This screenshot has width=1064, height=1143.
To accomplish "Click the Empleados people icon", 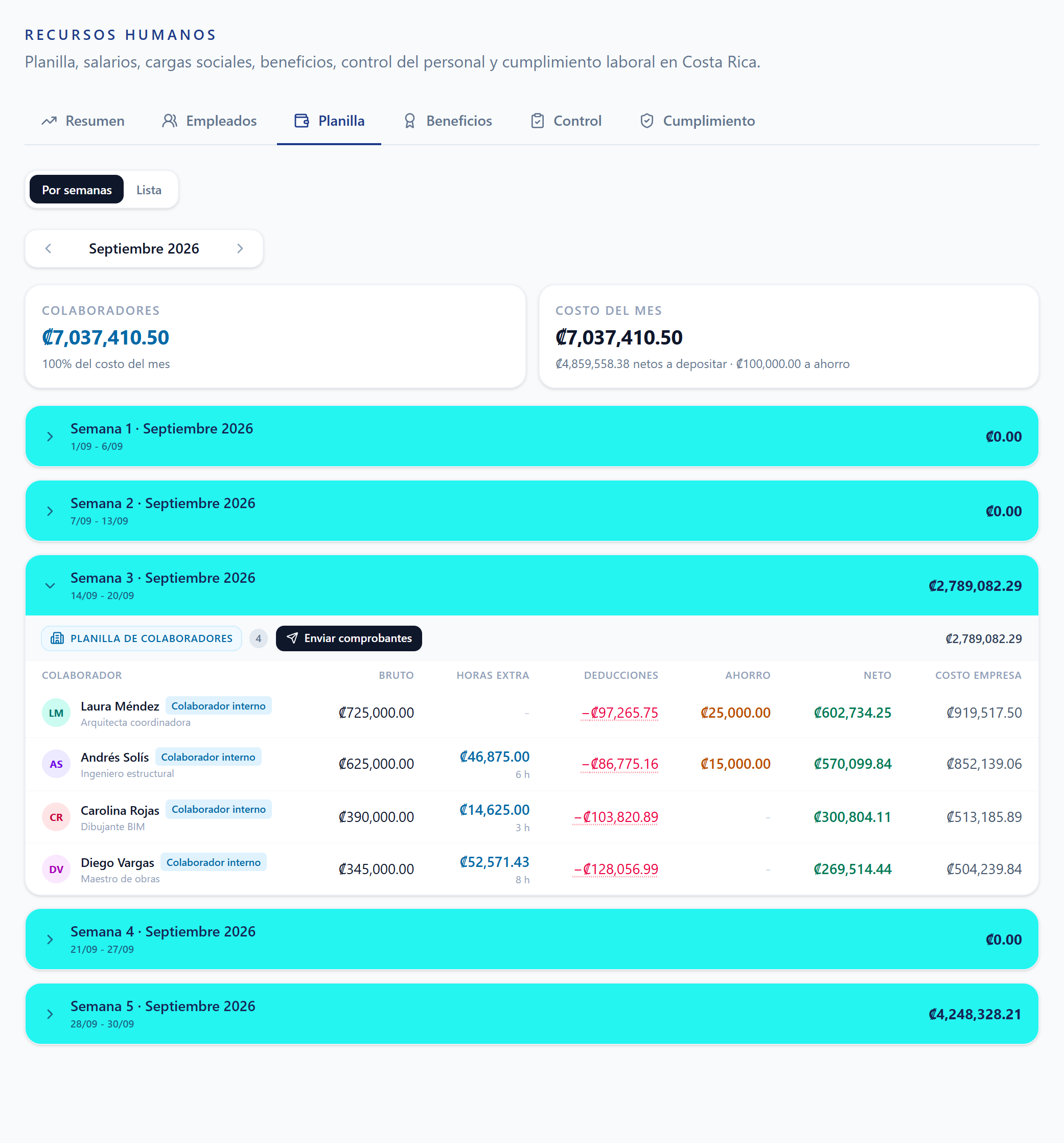I will [x=170, y=121].
